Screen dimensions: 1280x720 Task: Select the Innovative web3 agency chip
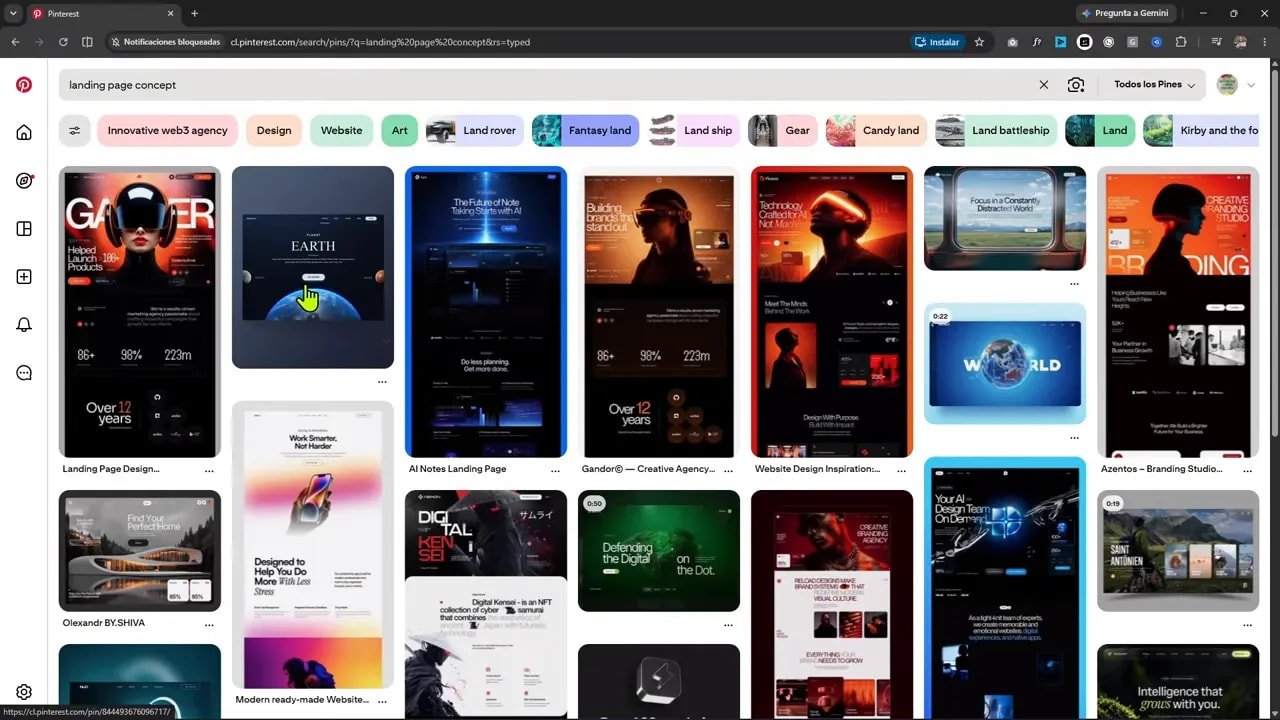167,130
